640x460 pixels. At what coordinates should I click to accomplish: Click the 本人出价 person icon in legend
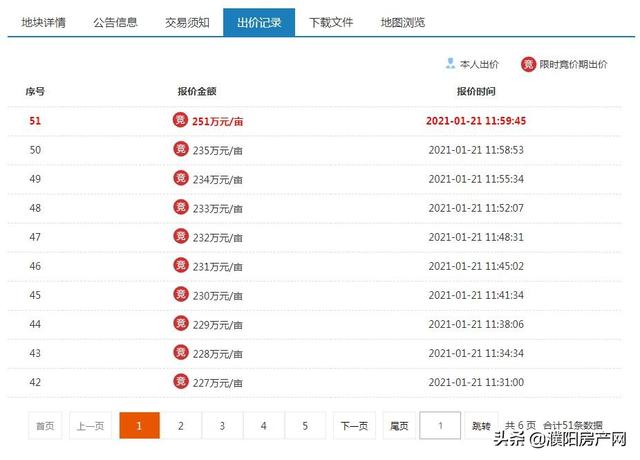pyautogui.click(x=450, y=64)
